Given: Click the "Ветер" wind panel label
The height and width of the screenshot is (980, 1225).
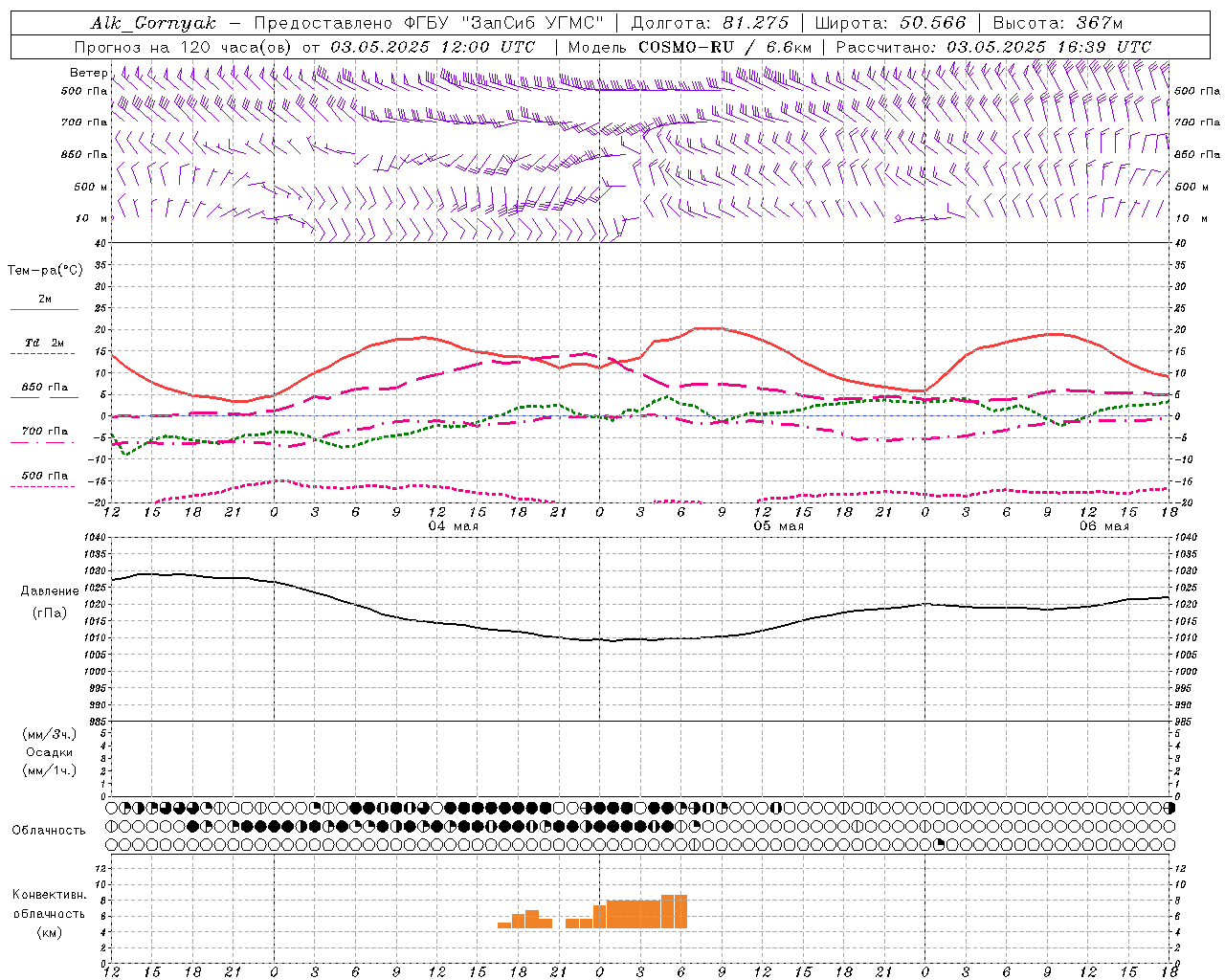Looking at the screenshot, I should (x=88, y=73).
